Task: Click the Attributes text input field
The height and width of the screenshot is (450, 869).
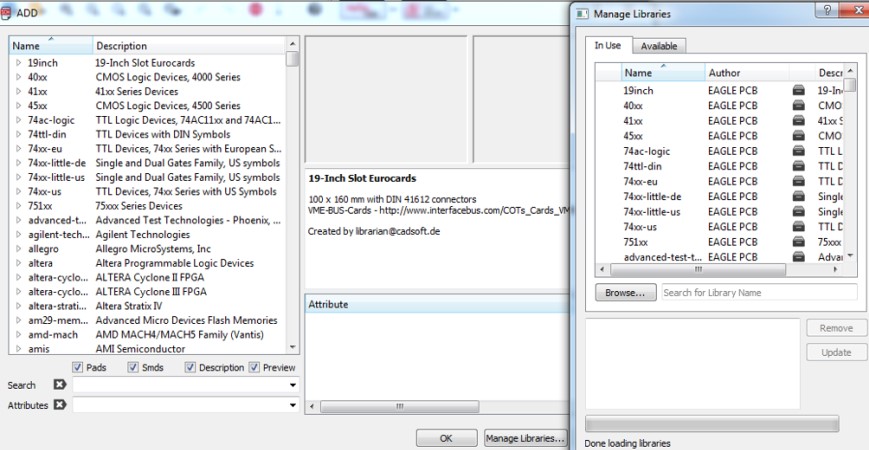Action: click(x=180, y=405)
